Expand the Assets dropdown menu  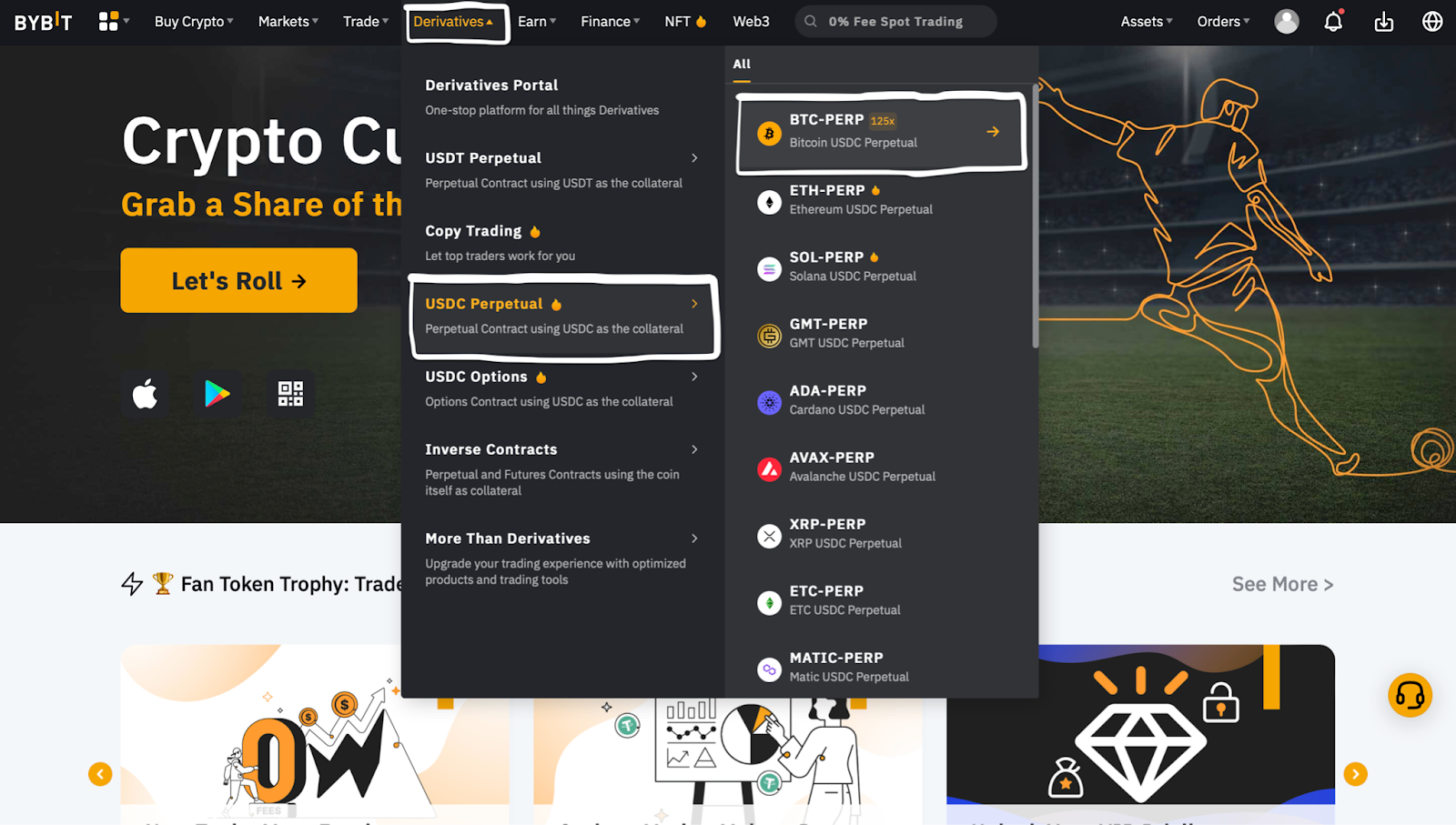click(x=1147, y=21)
